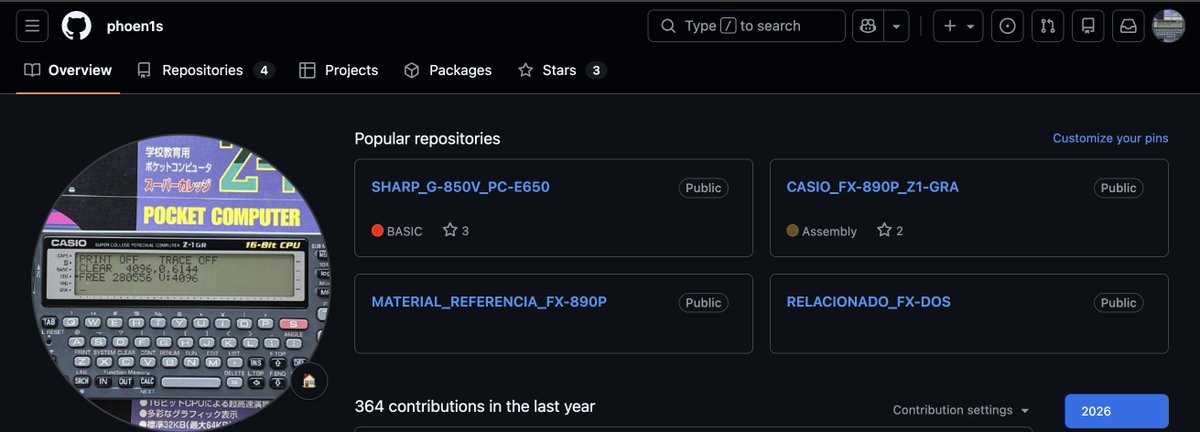Open the Repositories icon in header
Image resolution: width=1200 pixels, height=432 pixels.
coord(1088,26)
